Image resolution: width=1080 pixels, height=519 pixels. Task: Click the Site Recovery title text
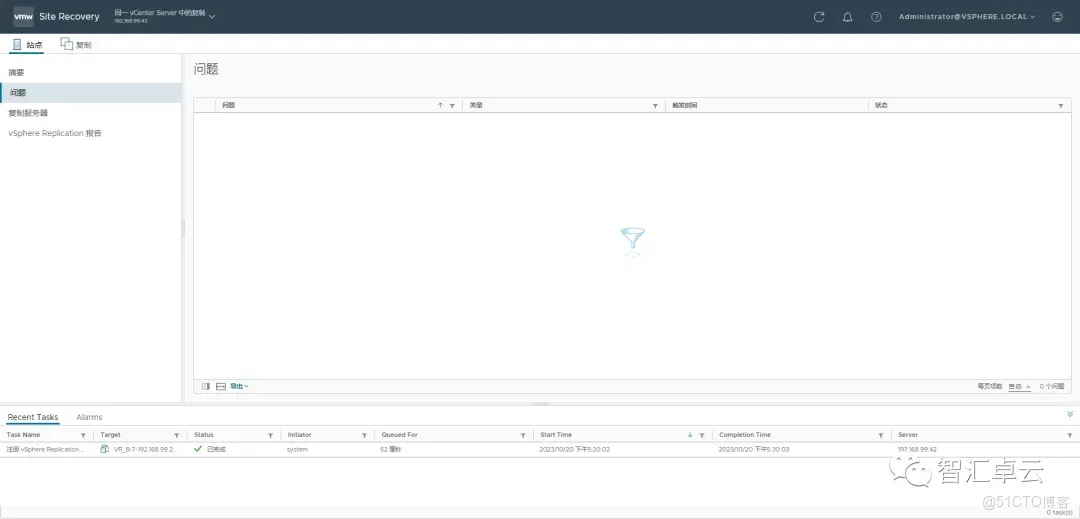click(x=70, y=17)
